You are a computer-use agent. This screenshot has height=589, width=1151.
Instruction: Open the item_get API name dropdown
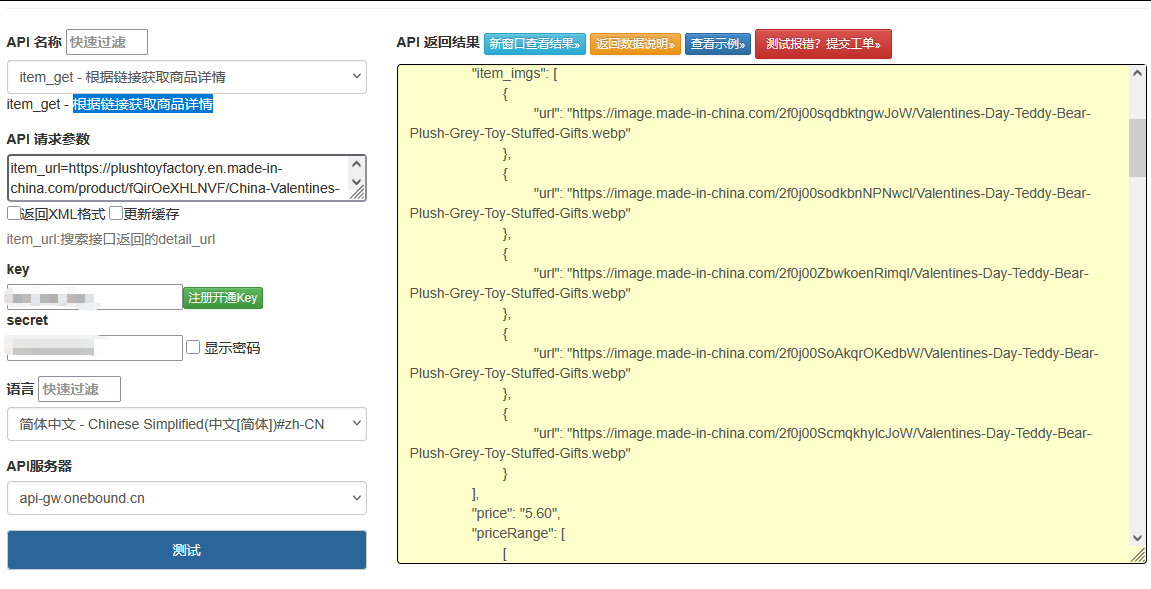point(186,76)
